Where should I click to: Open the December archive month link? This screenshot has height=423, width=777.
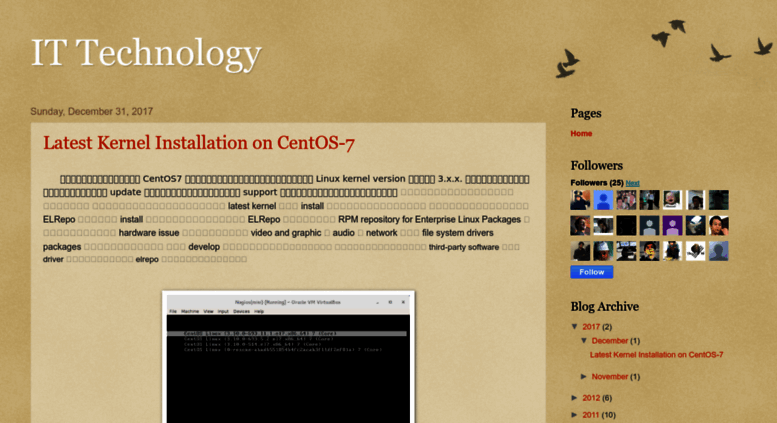(610, 341)
